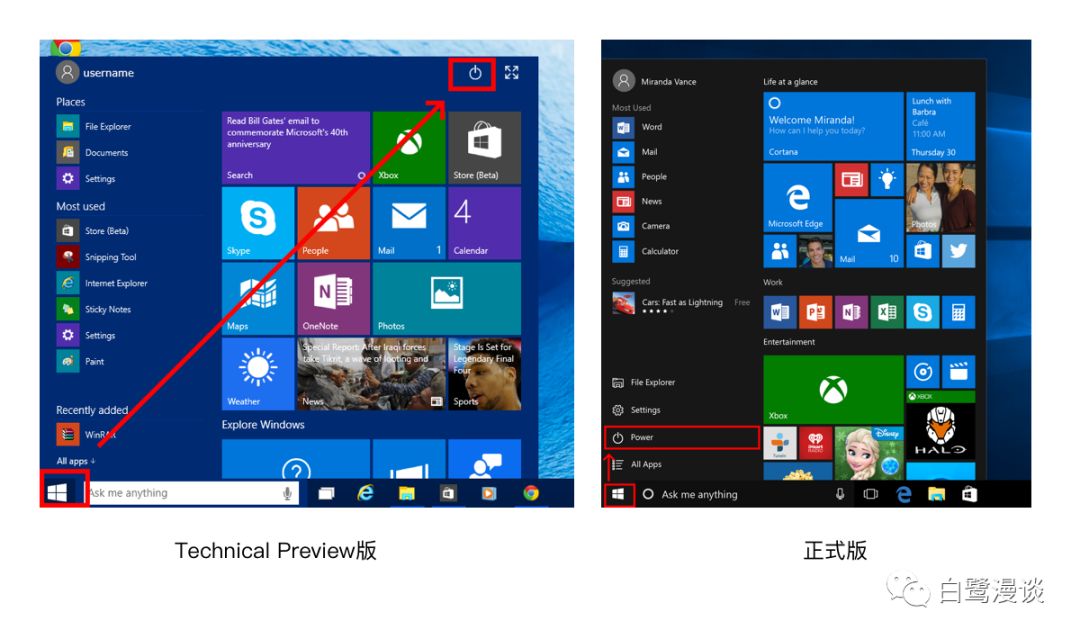Click the microphone in the white search box

[287, 493]
